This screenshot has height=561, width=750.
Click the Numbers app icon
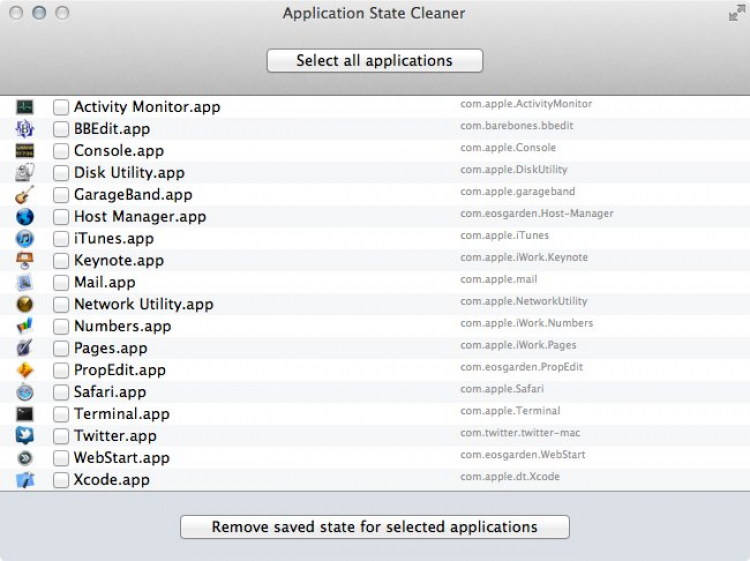tap(25, 326)
